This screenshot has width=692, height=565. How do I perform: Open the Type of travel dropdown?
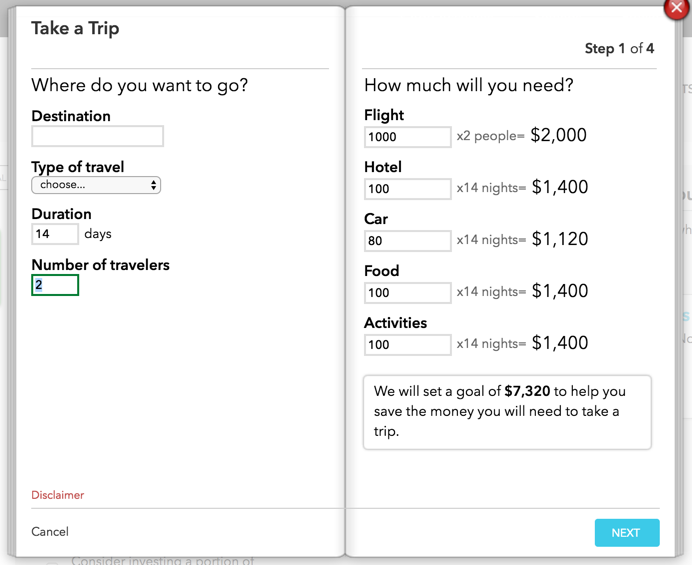pyautogui.click(x=96, y=185)
